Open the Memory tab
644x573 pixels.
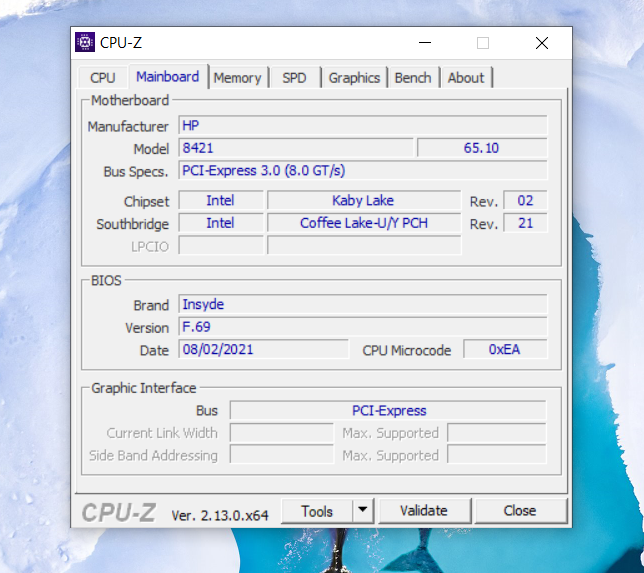pyautogui.click(x=237, y=78)
